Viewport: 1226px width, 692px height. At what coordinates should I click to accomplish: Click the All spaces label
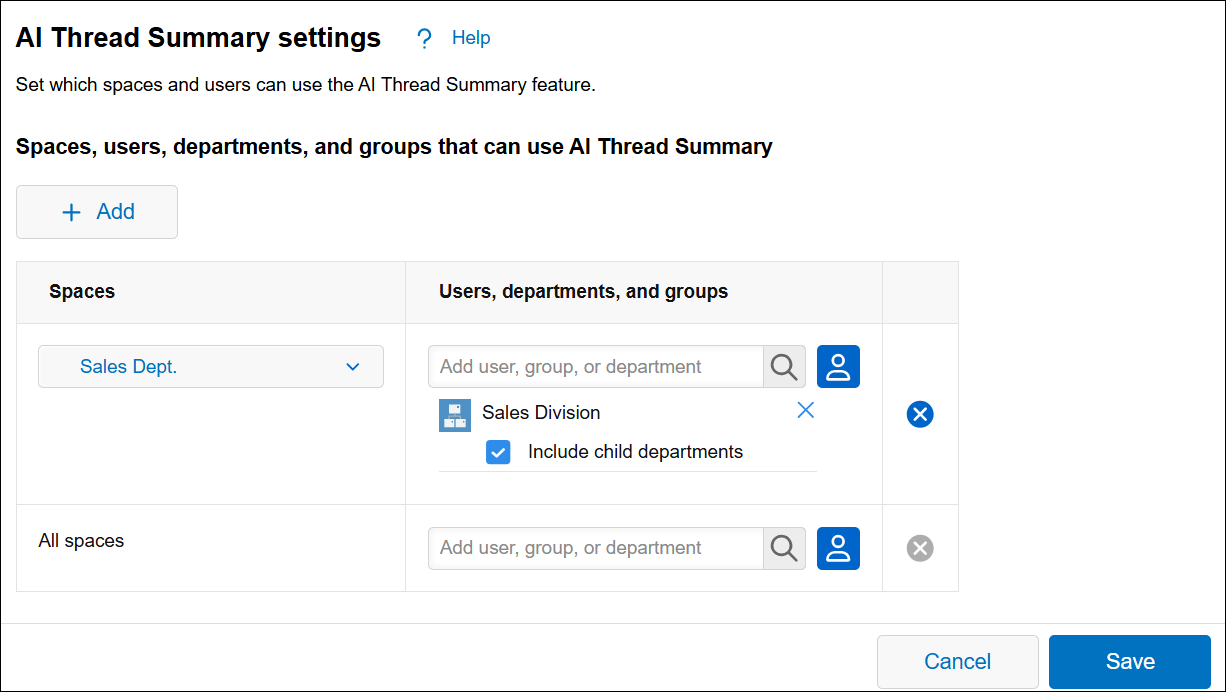[80, 540]
